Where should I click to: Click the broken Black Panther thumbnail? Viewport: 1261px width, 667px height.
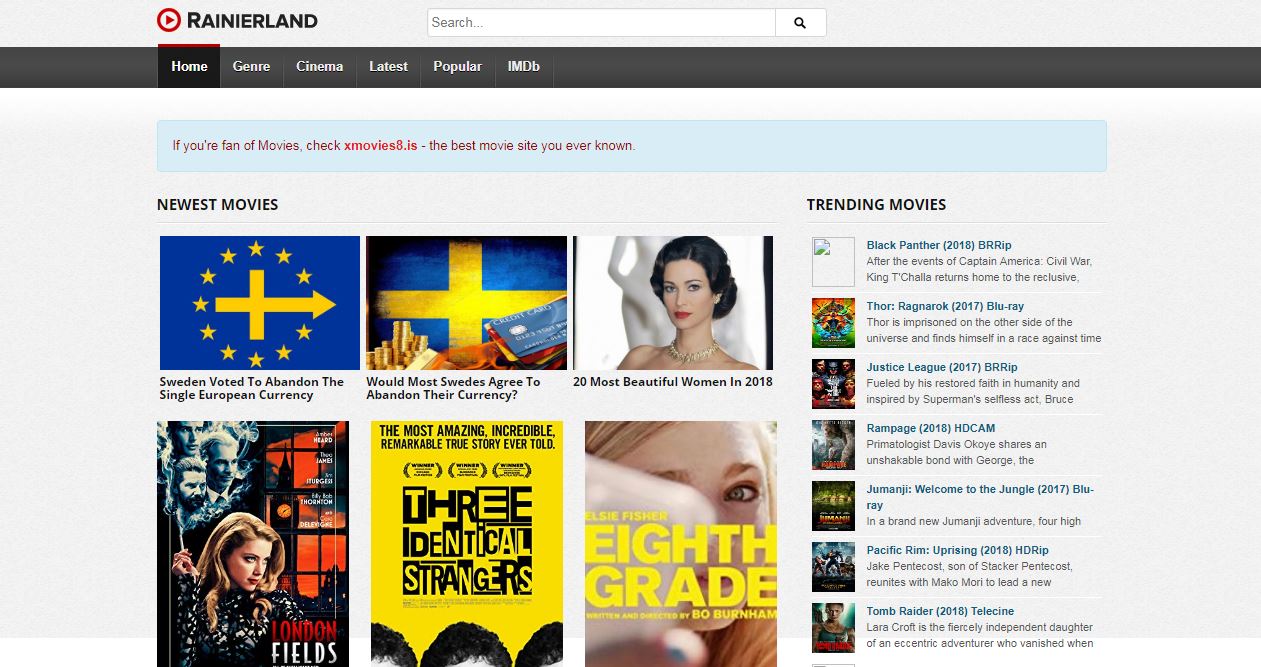[x=833, y=262]
